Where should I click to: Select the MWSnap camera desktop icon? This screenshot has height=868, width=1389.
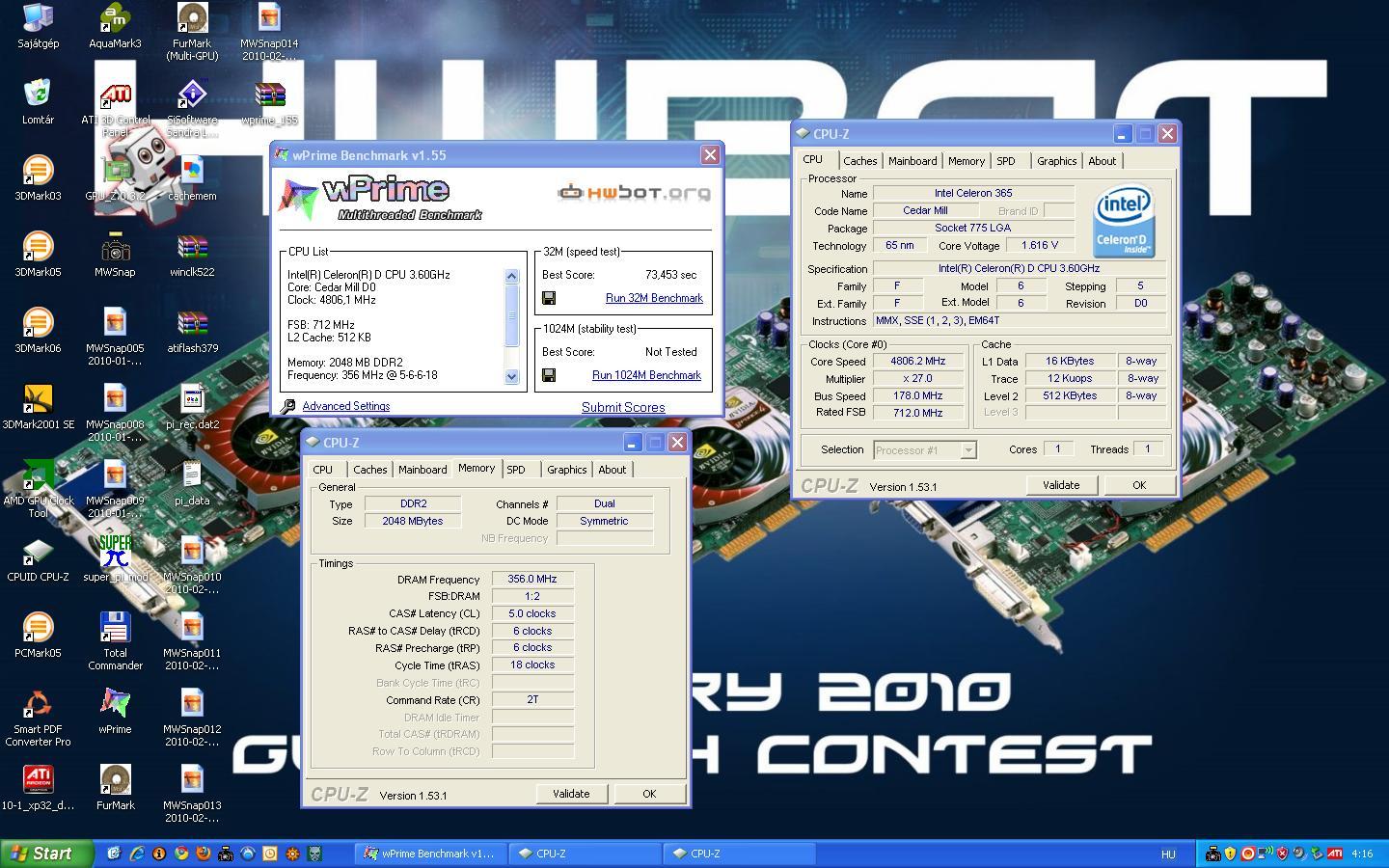pos(115,254)
